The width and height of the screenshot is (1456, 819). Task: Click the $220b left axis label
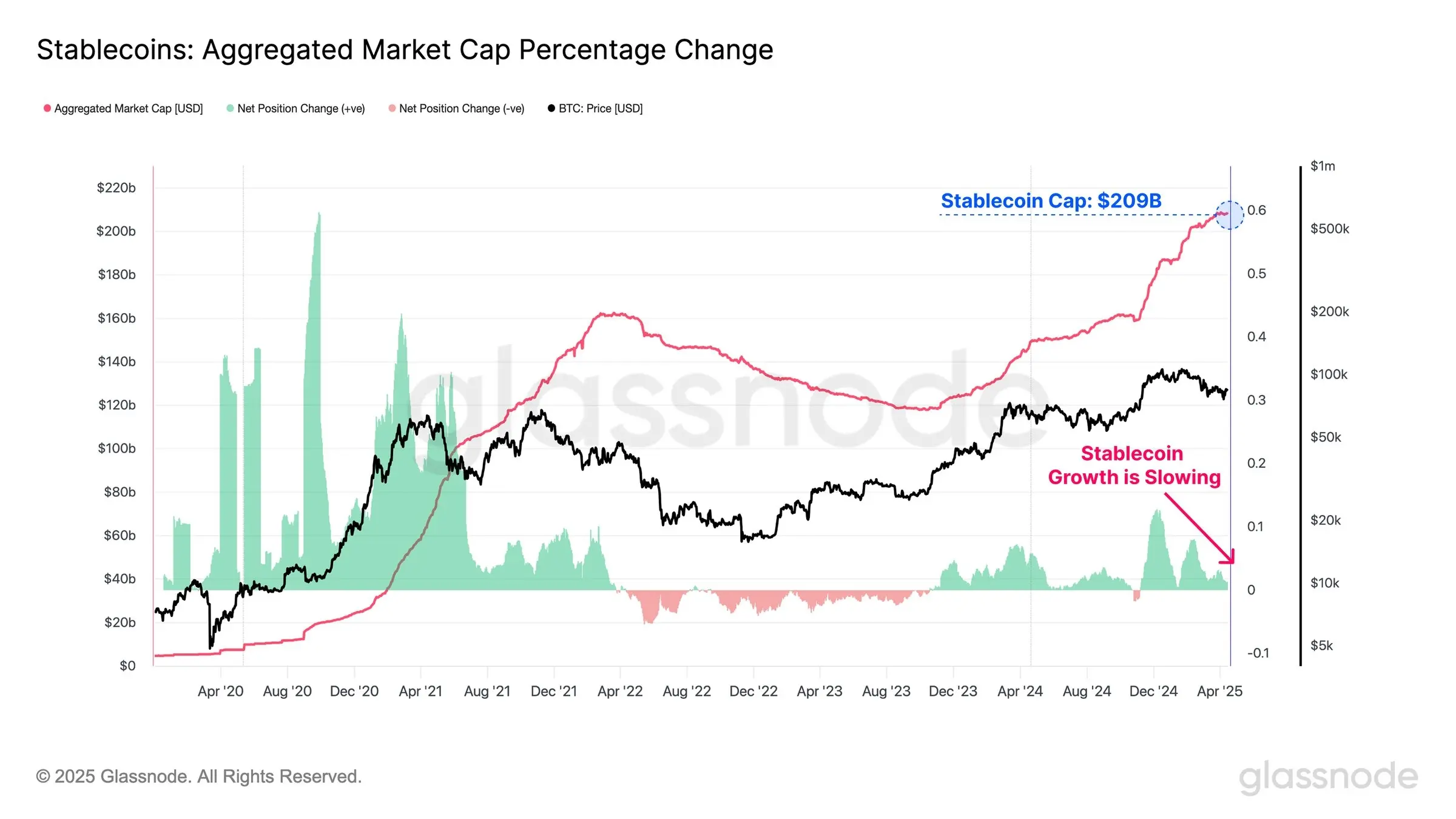116,187
